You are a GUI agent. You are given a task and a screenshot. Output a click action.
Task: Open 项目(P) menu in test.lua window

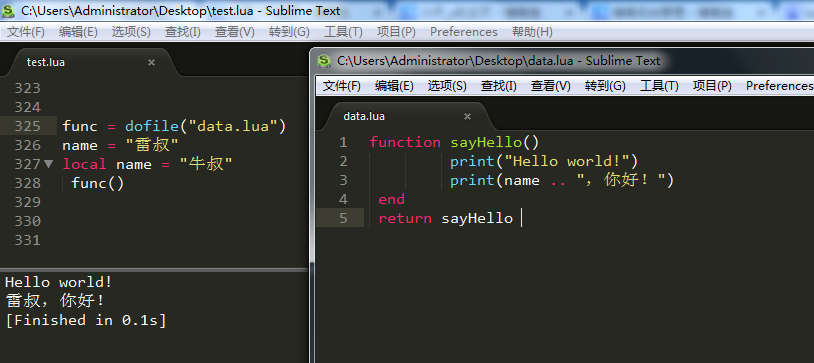coord(396,32)
